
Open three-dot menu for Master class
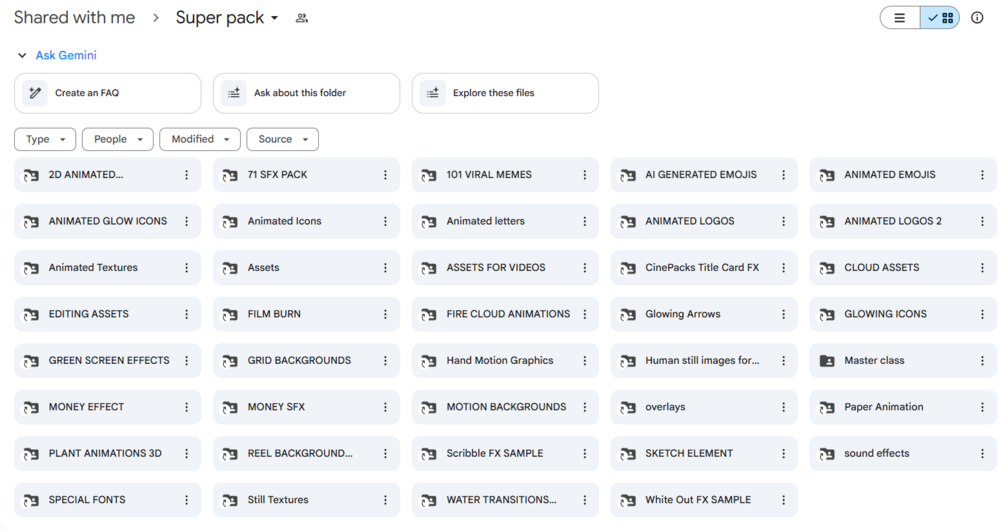click(982, 361)
